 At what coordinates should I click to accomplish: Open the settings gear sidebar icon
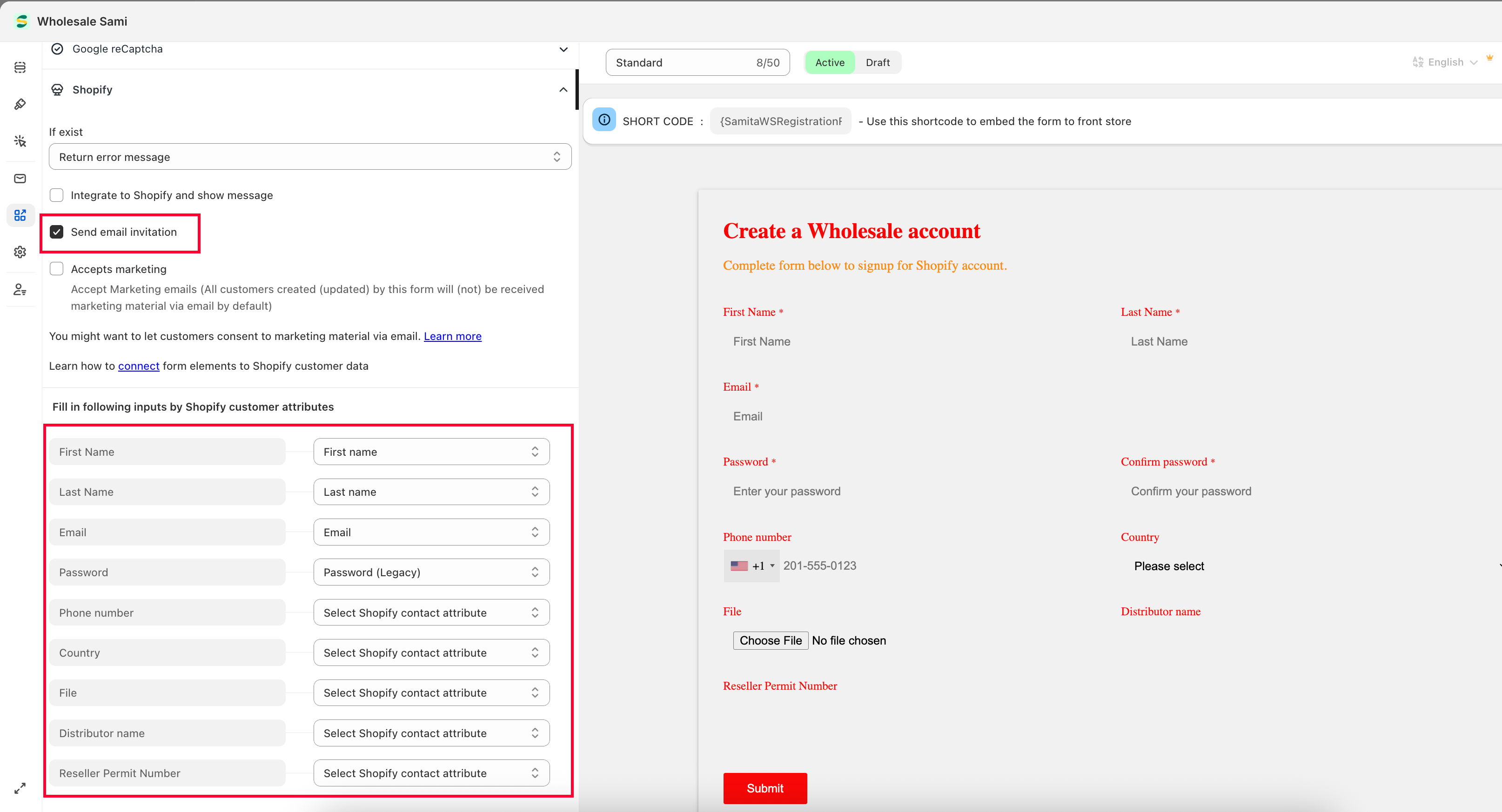(20, 252)
